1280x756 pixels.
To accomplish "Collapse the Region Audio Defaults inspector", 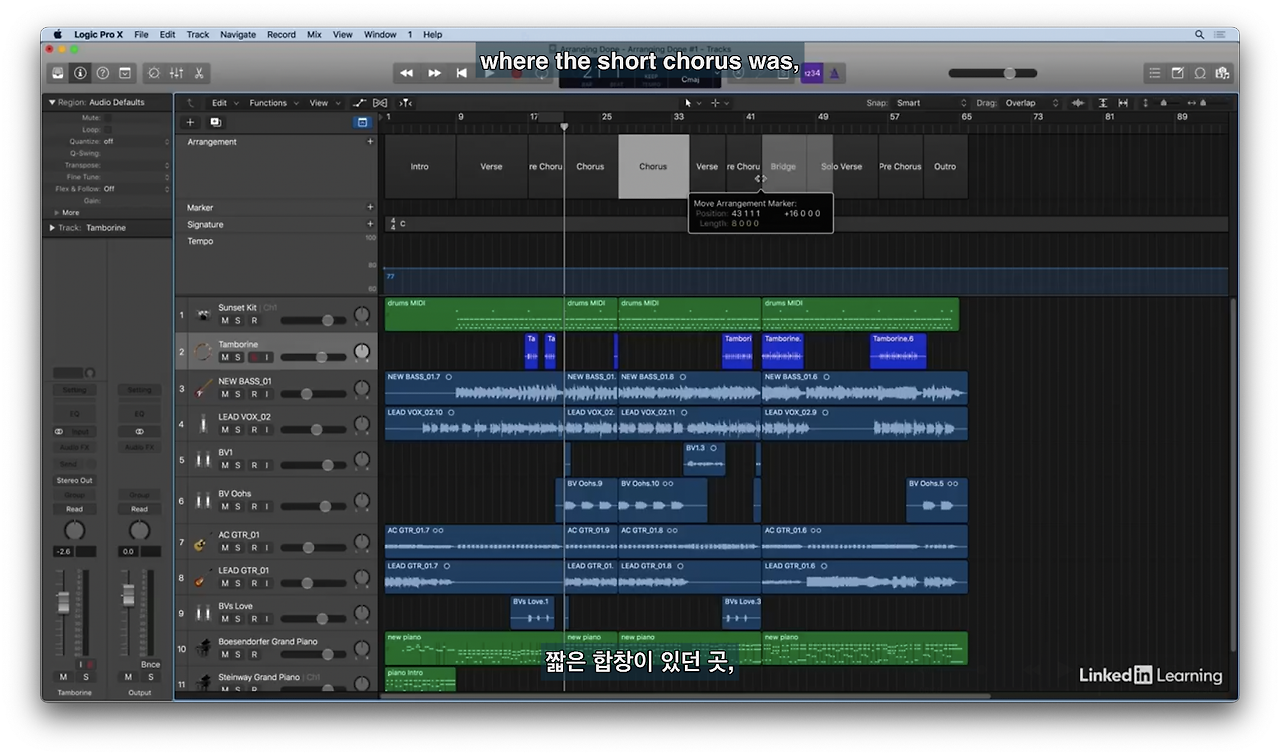I will 52,102.
